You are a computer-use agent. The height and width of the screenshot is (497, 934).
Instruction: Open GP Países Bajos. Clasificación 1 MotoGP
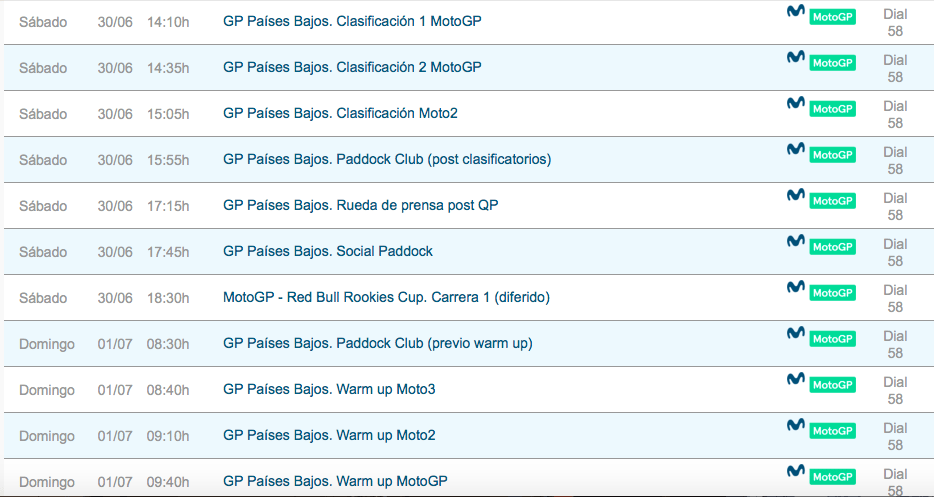click(x=352, y=21)
